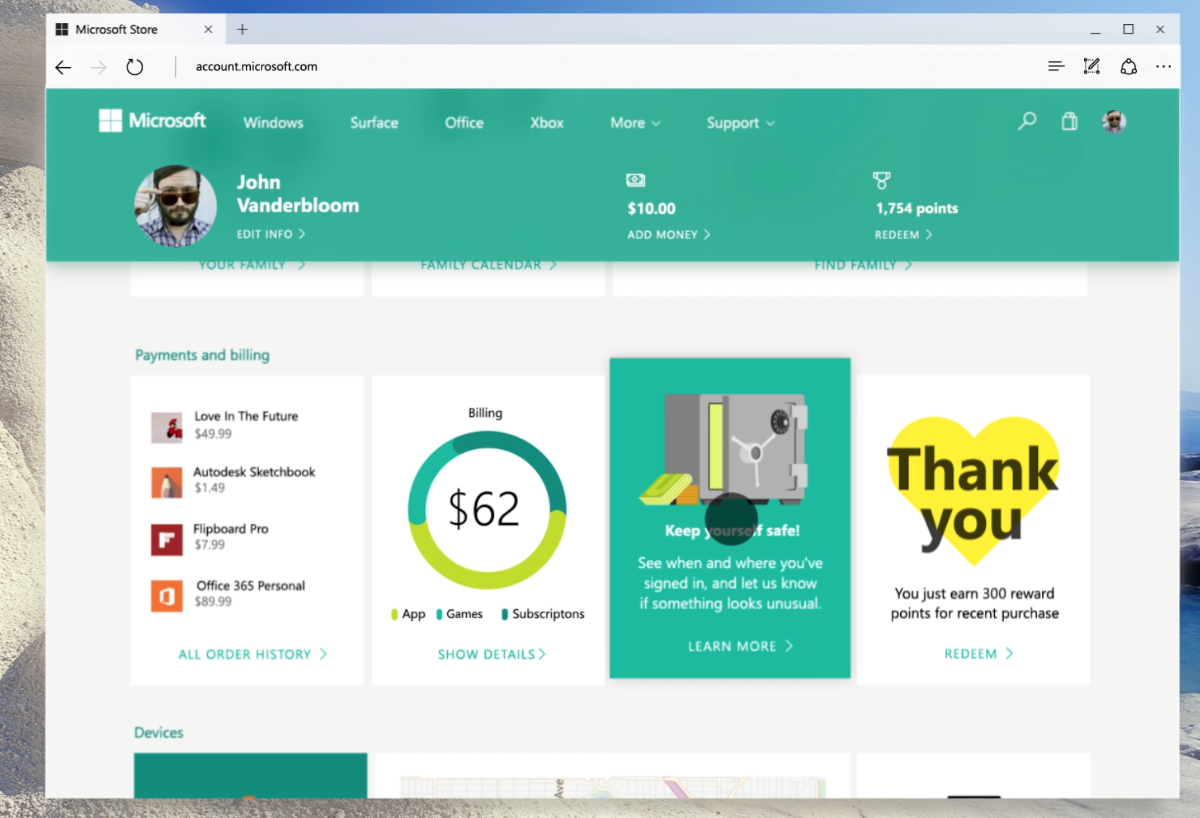Open the Surface menu item

click(x=374, y=123)
